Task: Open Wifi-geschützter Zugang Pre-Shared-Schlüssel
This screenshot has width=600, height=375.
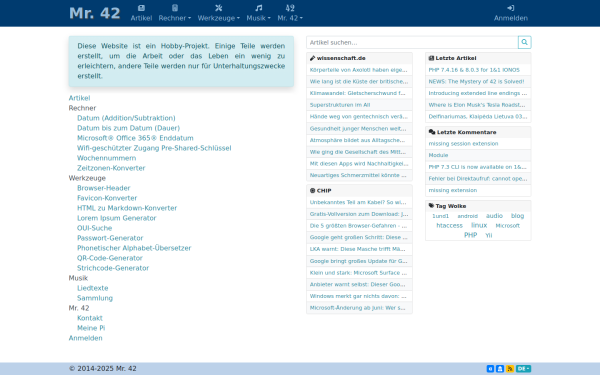Action: (154, 148)
